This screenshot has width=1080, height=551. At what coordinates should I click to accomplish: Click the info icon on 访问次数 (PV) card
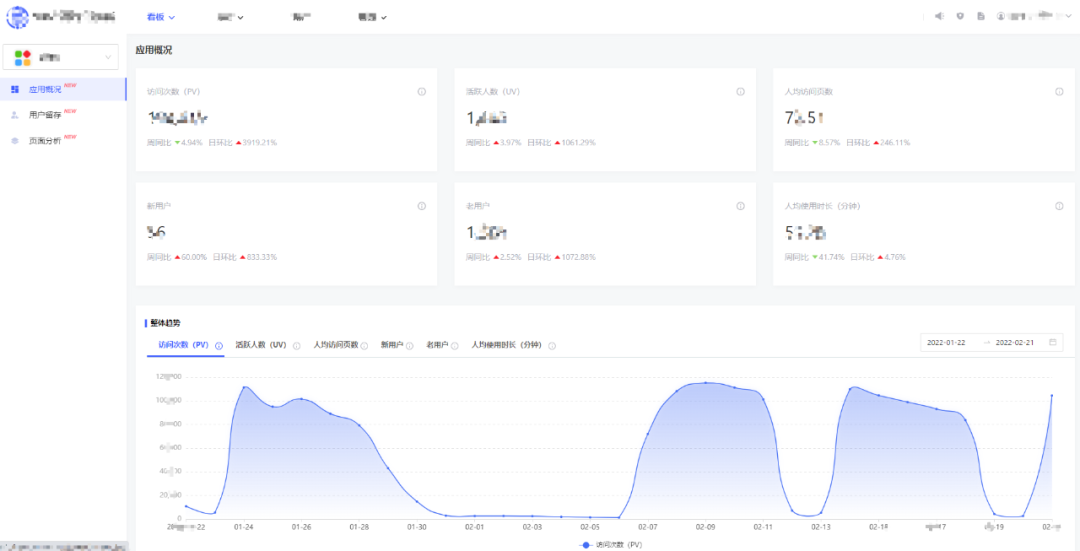coord(422,92)
